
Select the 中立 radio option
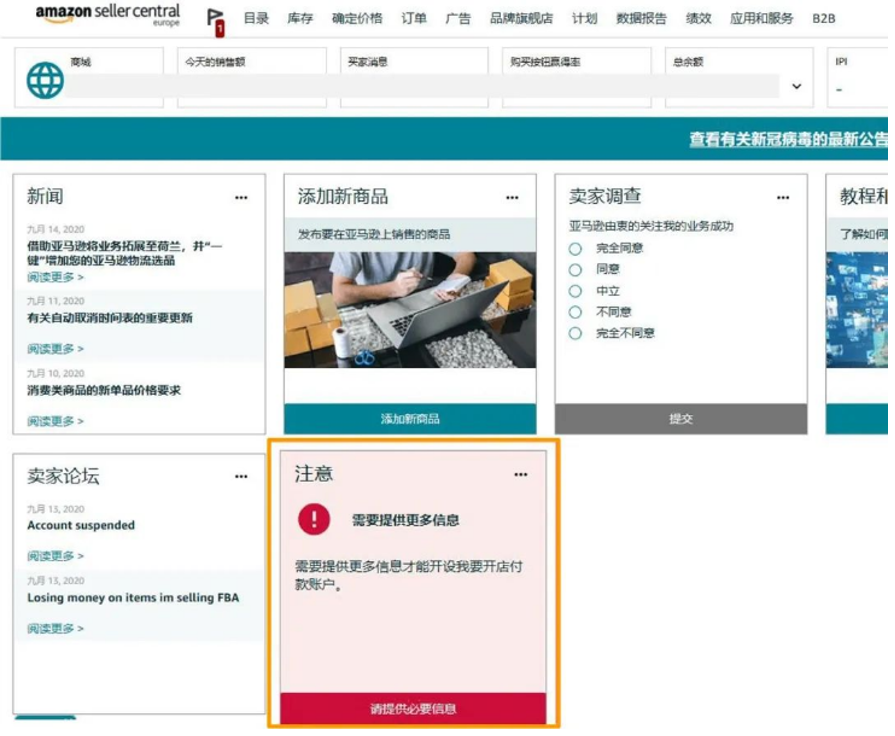pos(575,291)
